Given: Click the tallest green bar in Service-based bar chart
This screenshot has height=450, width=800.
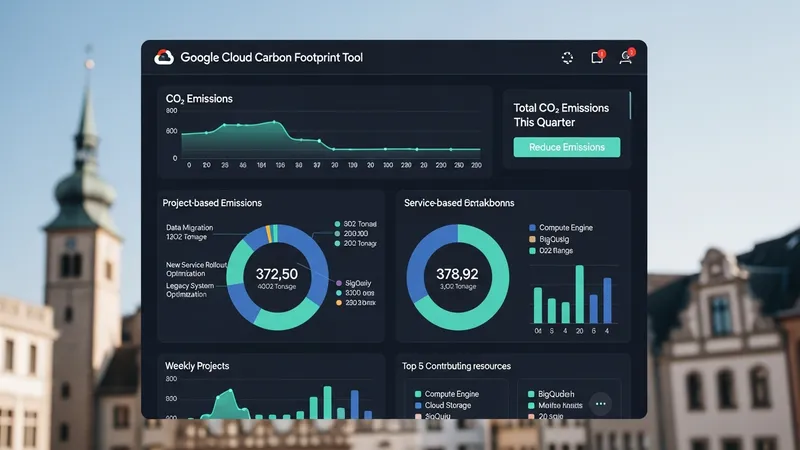Looking at the screenshot, I should 580,294.
